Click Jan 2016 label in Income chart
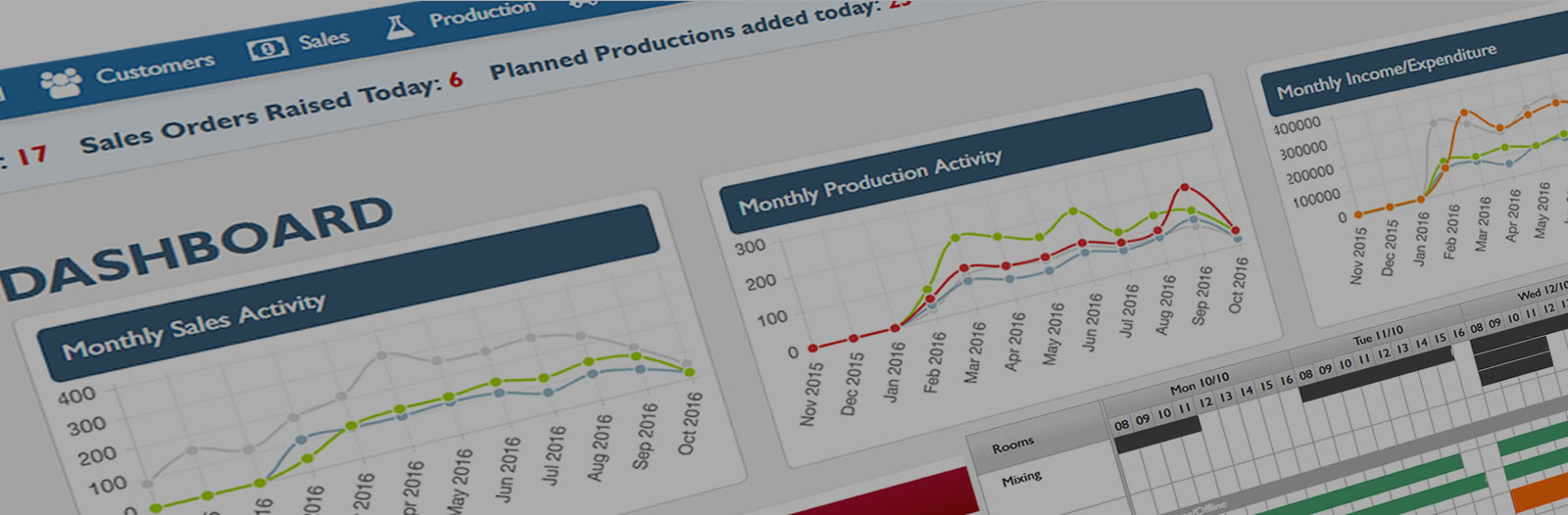 [1420, 238]
